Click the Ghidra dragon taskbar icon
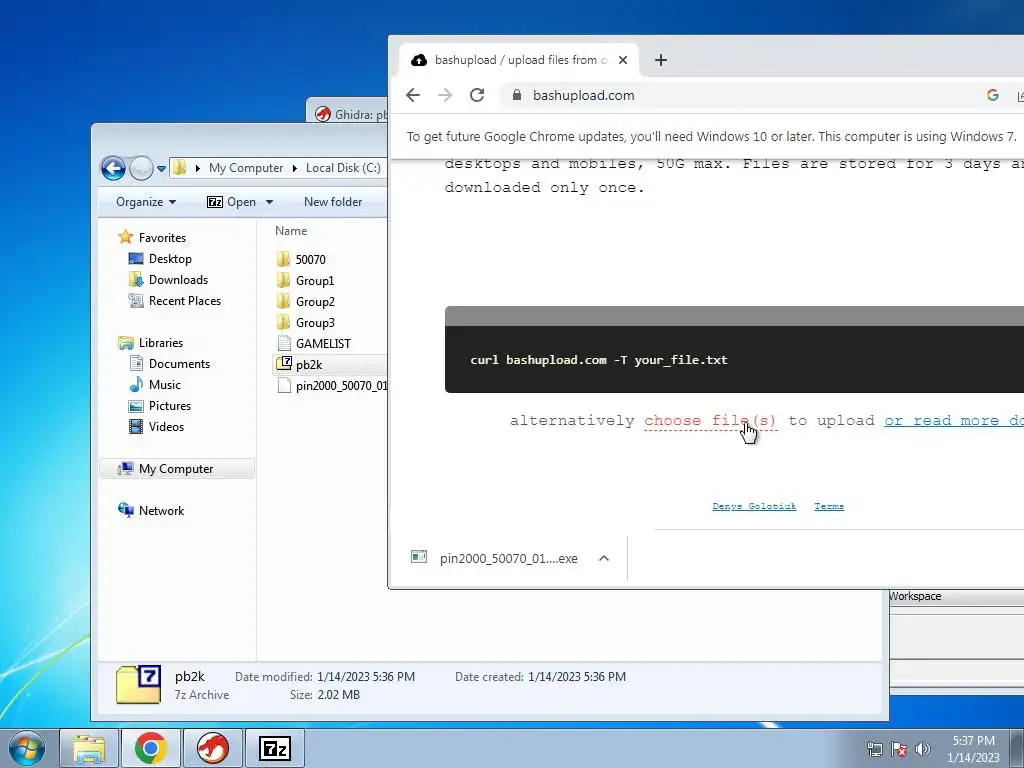 pyautogui.click(x=212, y=748)
